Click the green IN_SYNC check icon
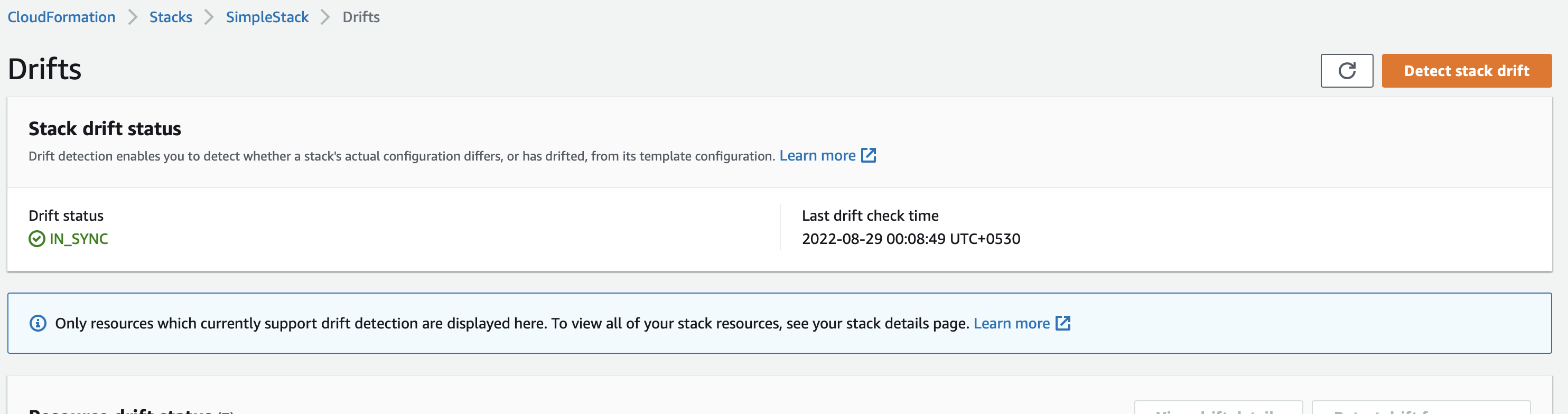 [36, 239]
